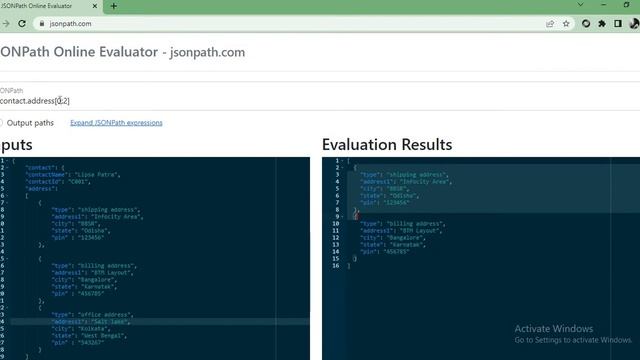Open the tab search chevron

[580, 5]
